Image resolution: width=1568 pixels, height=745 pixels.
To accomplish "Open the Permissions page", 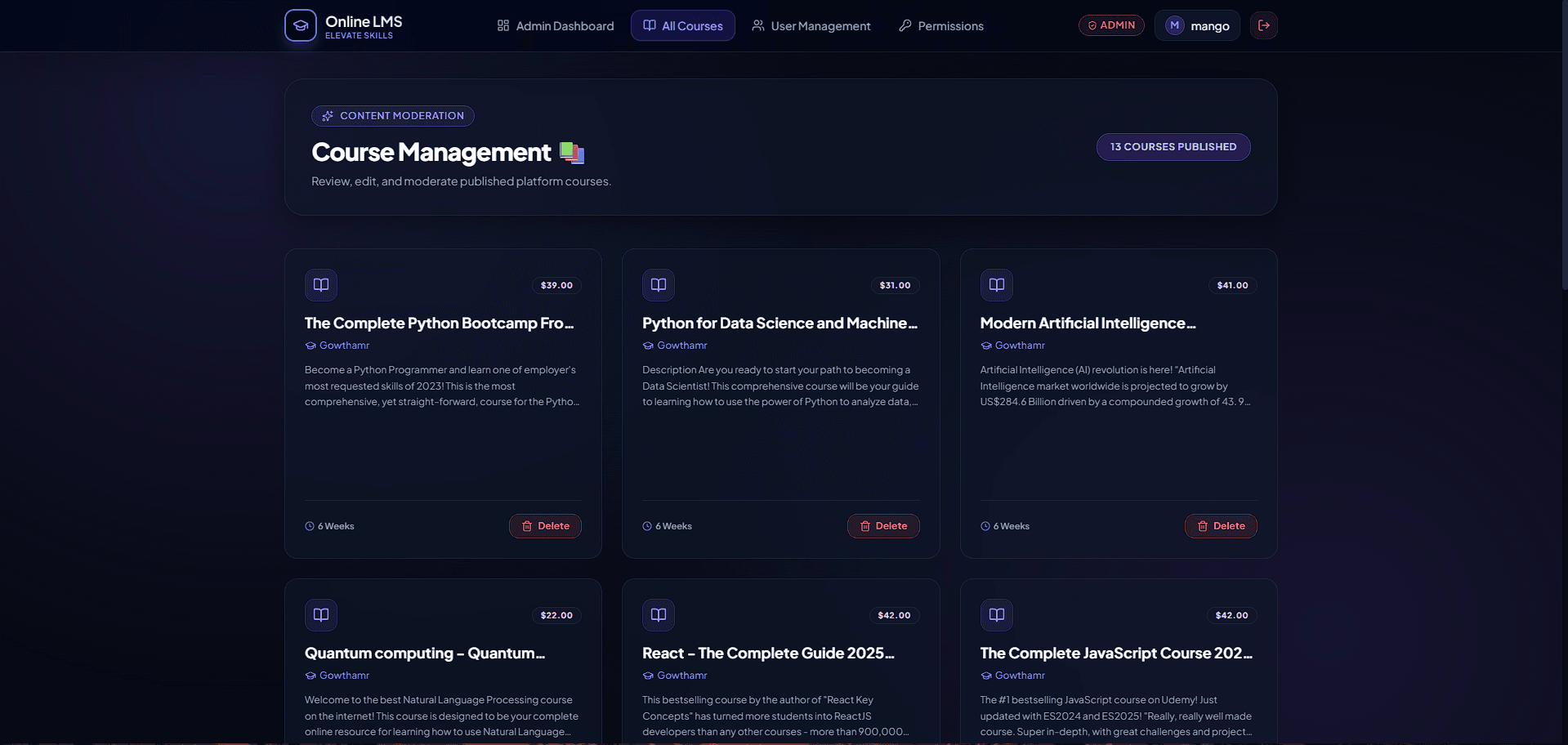I will [941, 26].
